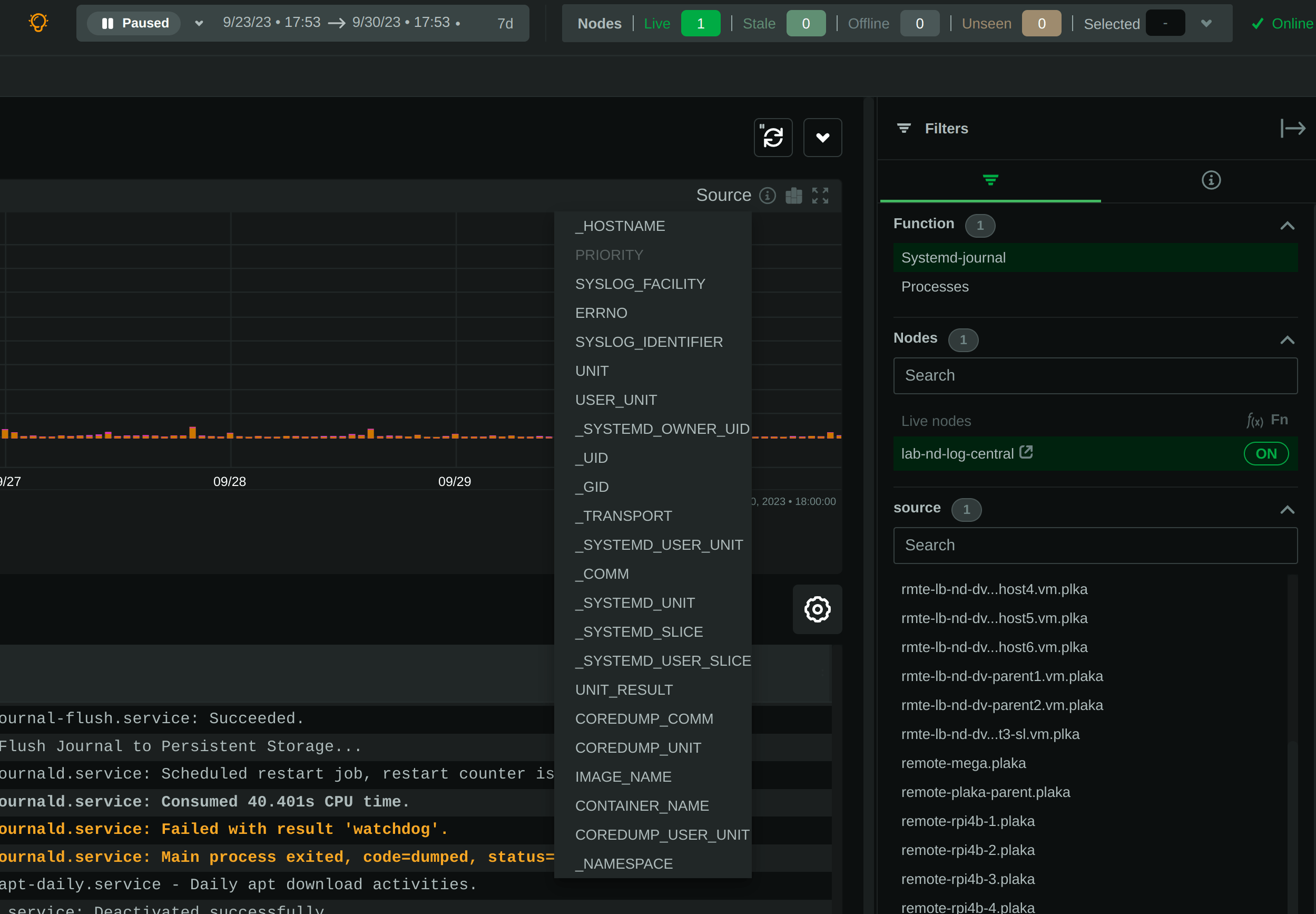Click the Netdata lightbulb logo
Screen dimensions: 1316x914
click(38, 22)
